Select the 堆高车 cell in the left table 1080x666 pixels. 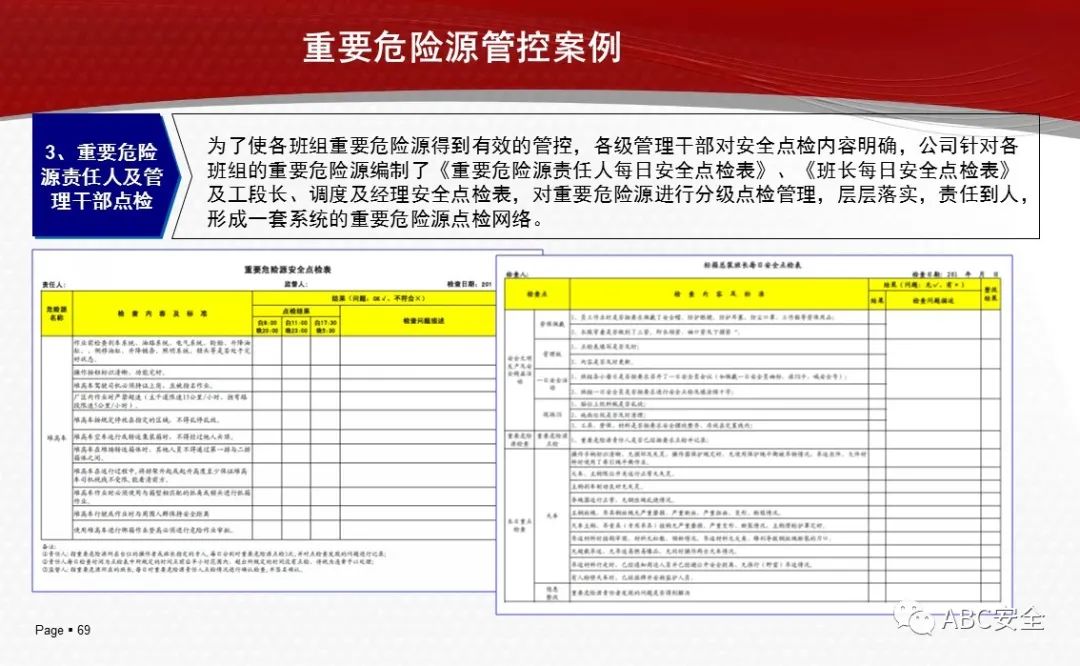tap(55, 437)
